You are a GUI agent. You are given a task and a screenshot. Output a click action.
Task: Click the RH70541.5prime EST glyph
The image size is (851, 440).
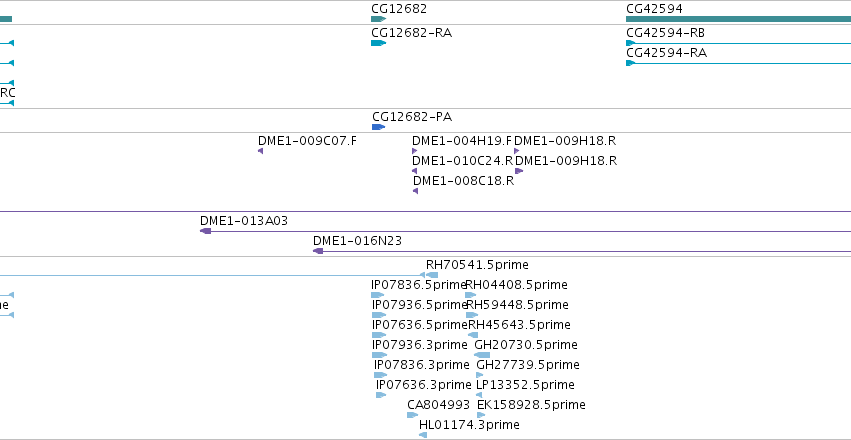432,275
